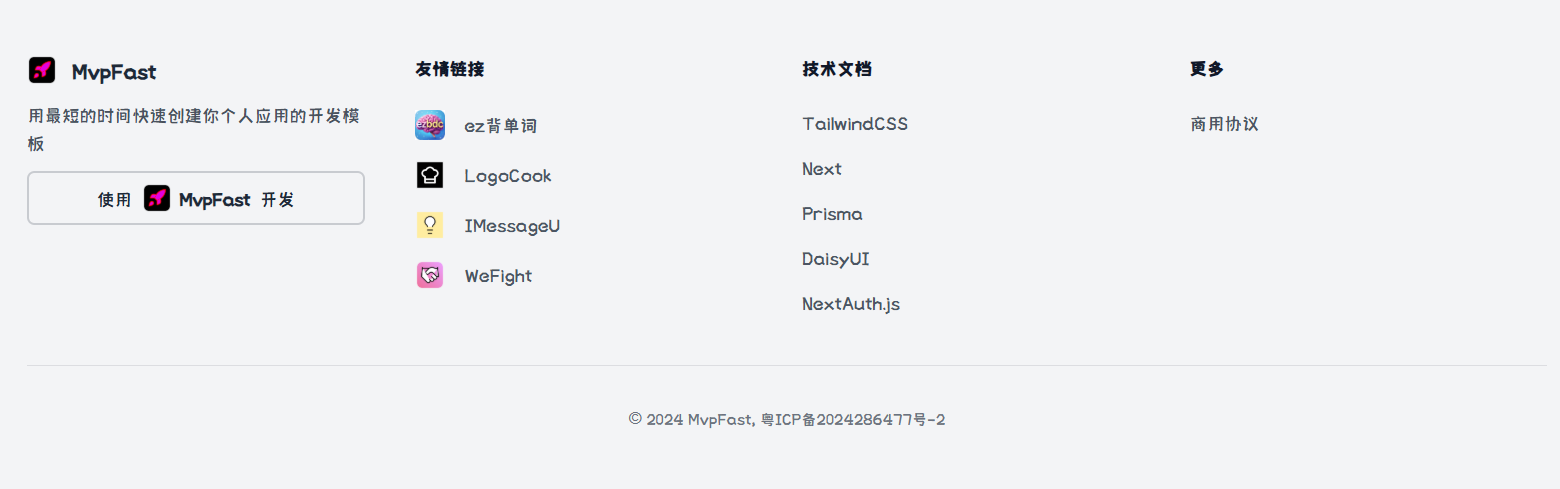Click the rocket icon inside the 使用 button
This screenshot has height=489, width=1560.
[x=157, y=199]
